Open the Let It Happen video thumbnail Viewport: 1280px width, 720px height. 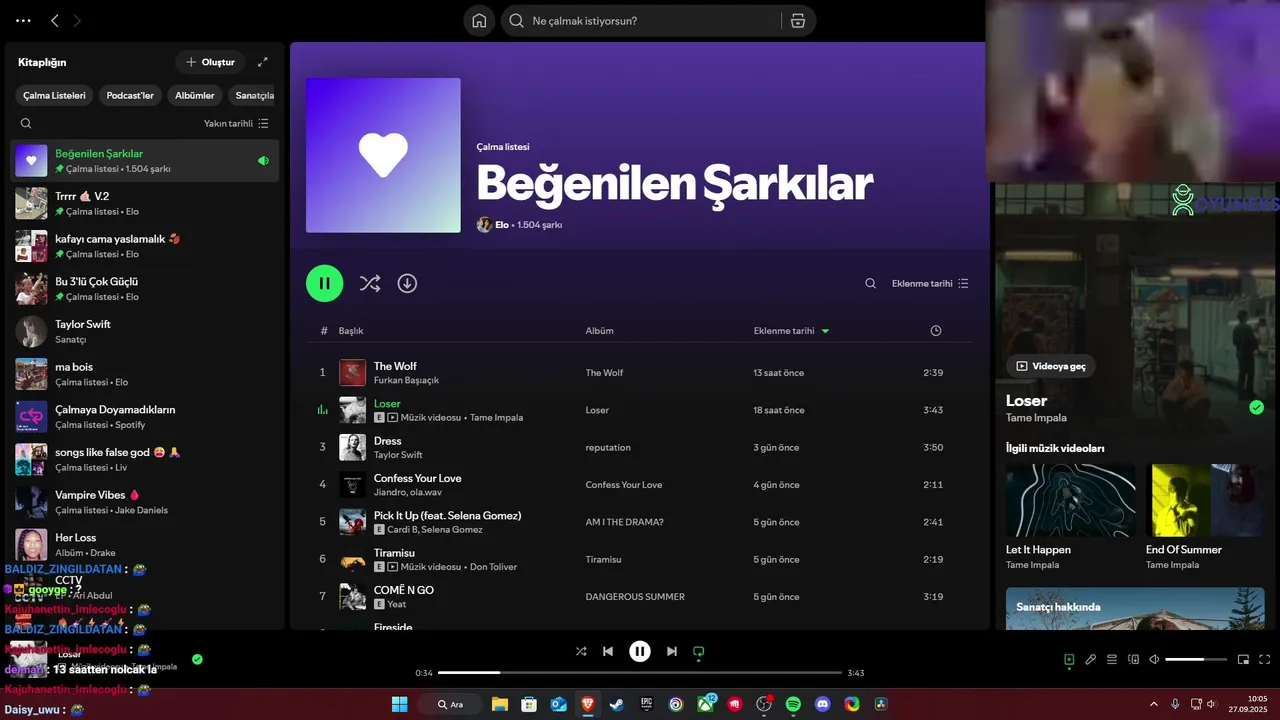[x=1071, y=501]
